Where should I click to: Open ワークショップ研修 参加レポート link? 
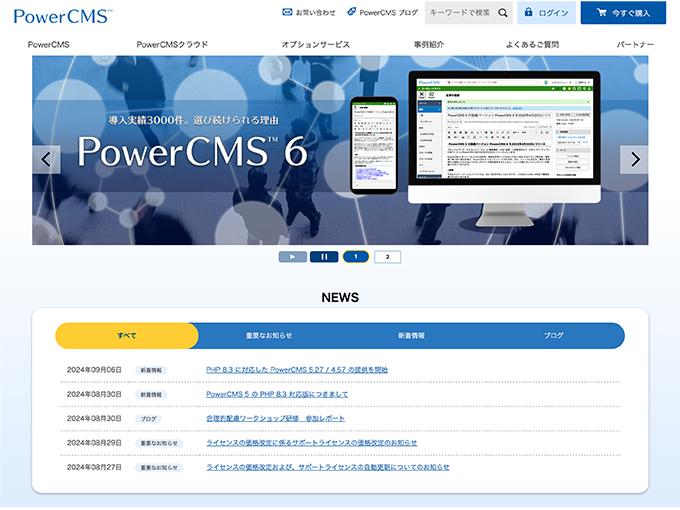pyautogui.click(x=275, y=418)
